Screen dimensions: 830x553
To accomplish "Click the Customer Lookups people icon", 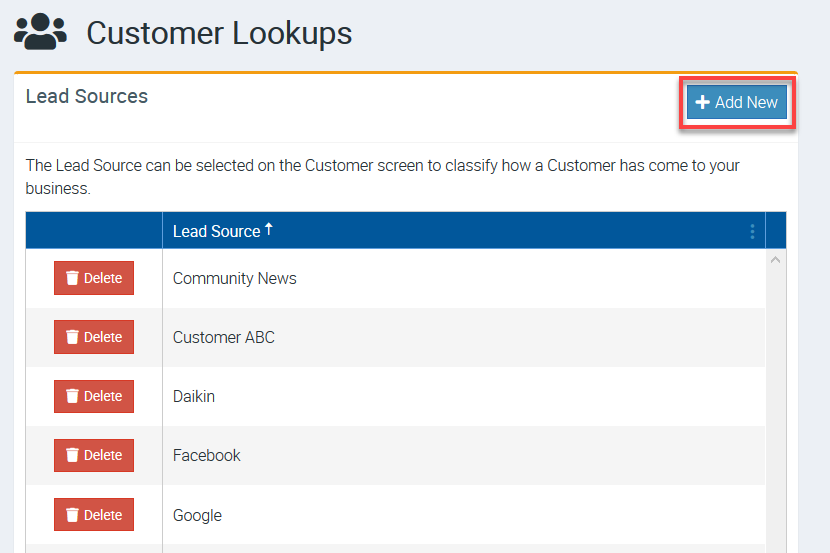I will 40,32.
